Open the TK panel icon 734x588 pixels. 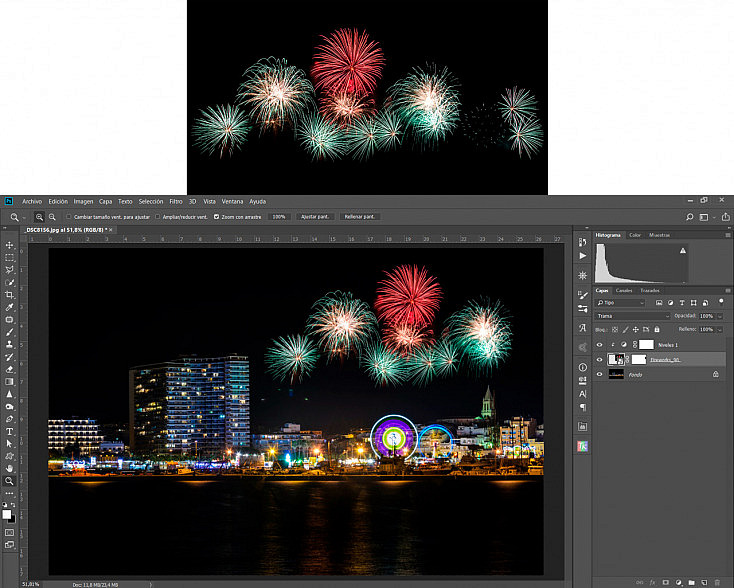pyautogui.click(x=582, y=446)
